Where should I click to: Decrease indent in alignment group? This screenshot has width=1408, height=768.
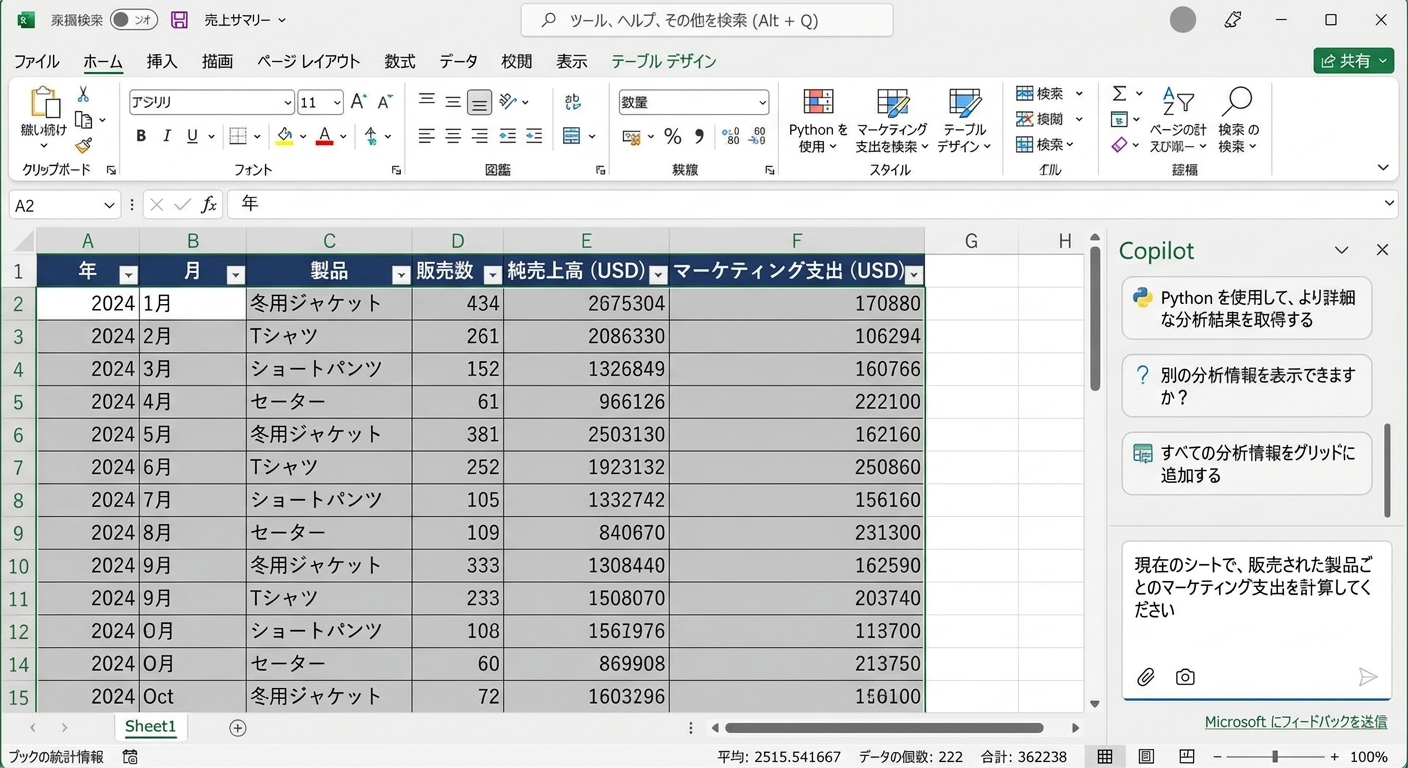point(507,136)
